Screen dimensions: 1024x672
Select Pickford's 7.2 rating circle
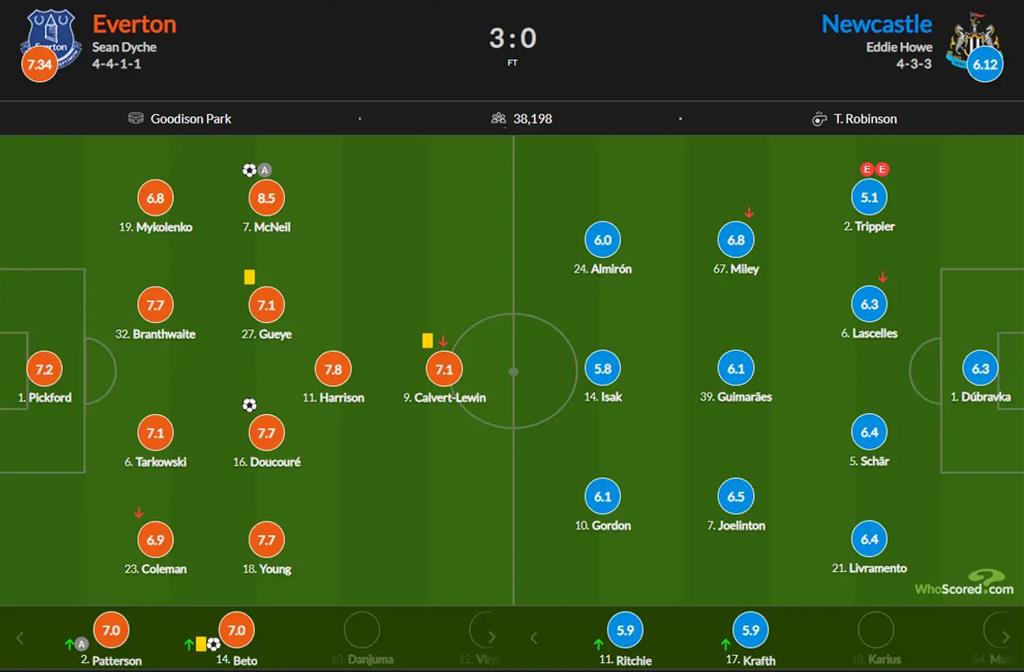44,369
